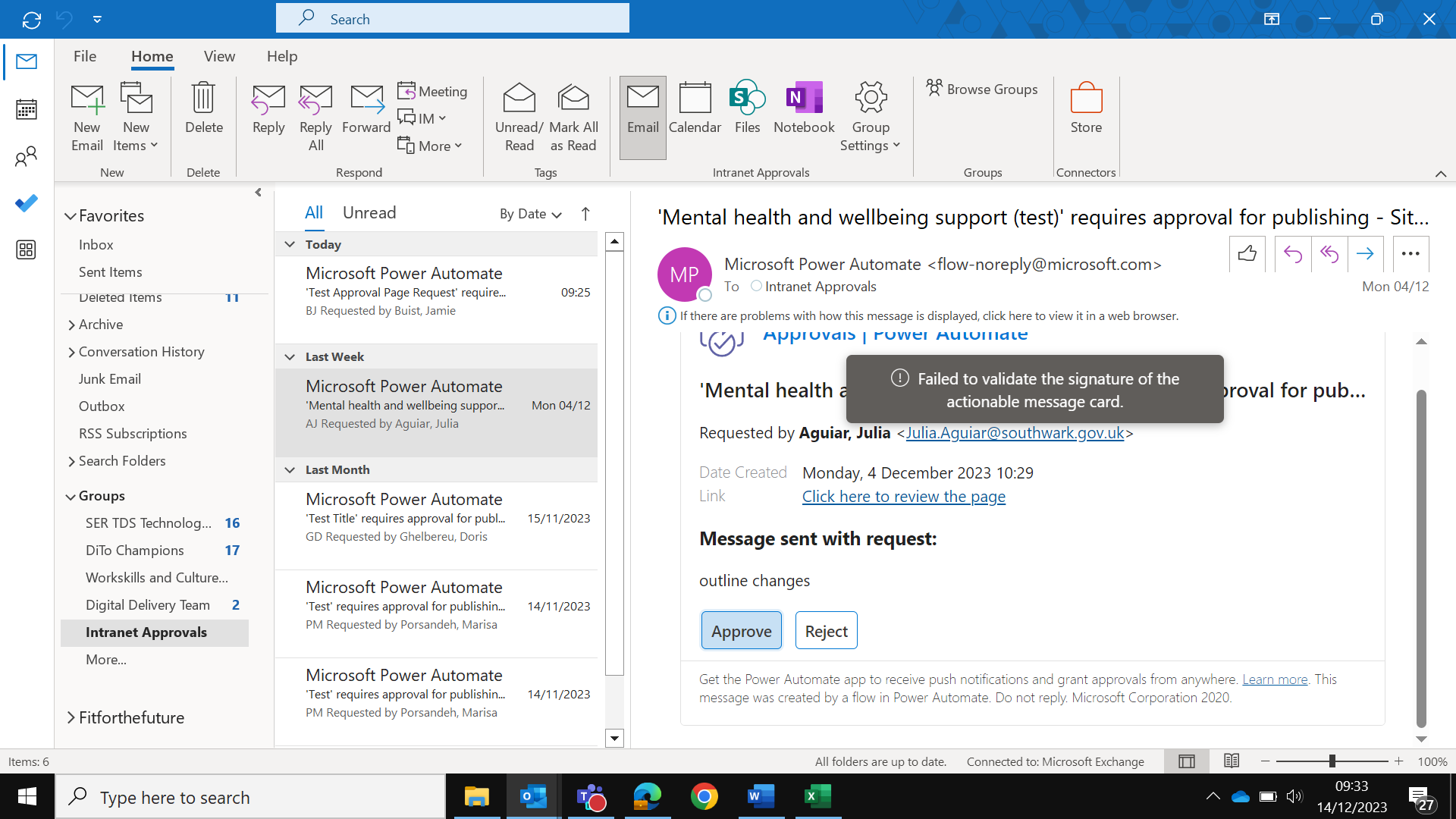The width and height of the screenshot is (1456, 819).
Task: Reverse the sort order arrow
Action: (585, 214)
